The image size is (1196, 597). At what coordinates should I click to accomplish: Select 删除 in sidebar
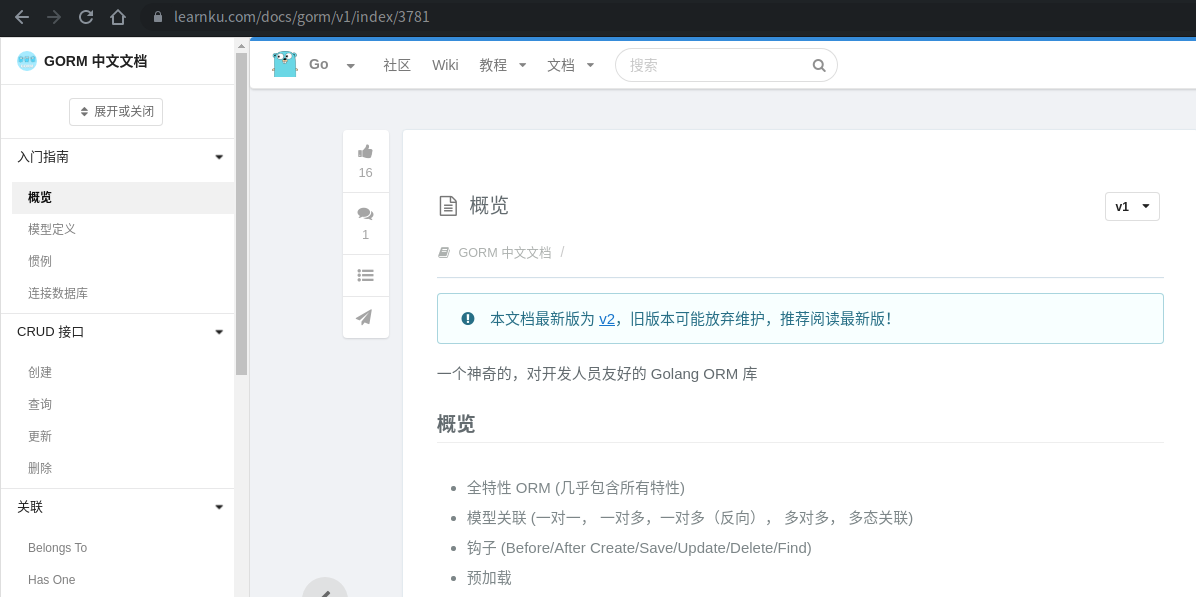click(x=40, y=468)
